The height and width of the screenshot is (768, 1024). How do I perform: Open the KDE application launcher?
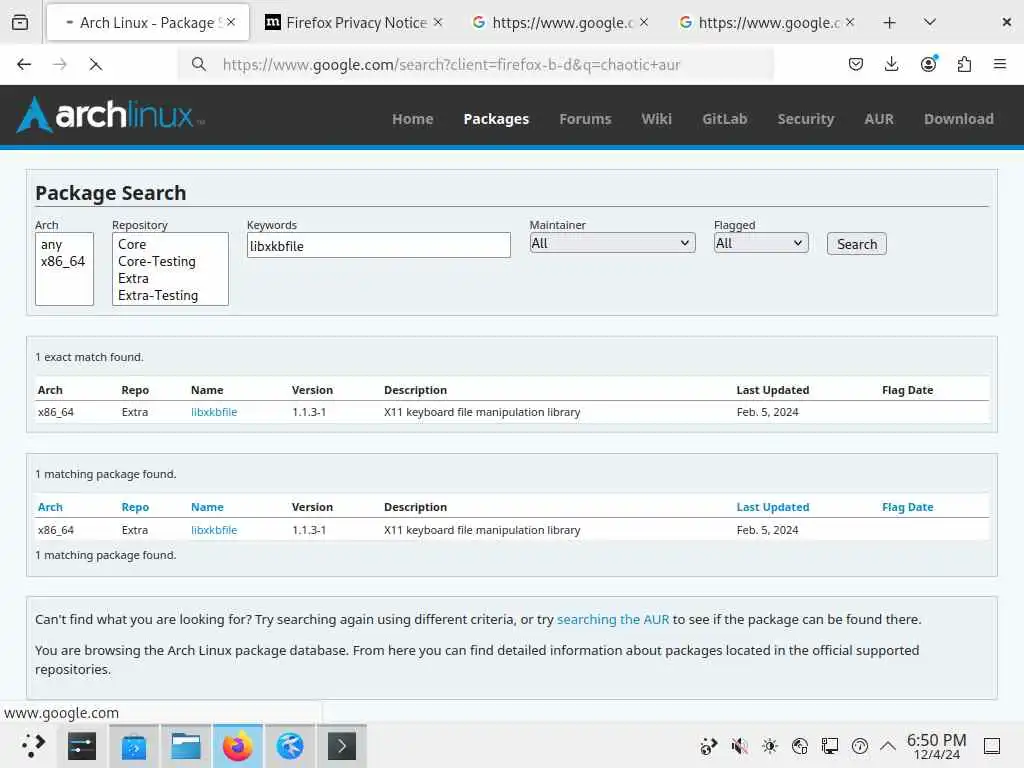point(32,745)
